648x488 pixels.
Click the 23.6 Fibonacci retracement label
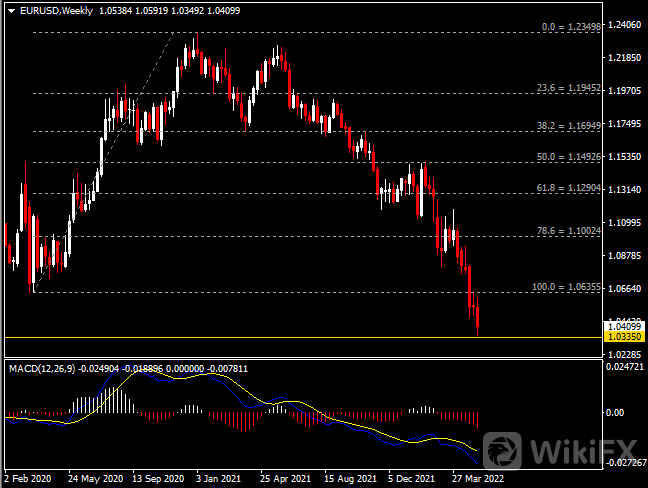click(565, 88)
